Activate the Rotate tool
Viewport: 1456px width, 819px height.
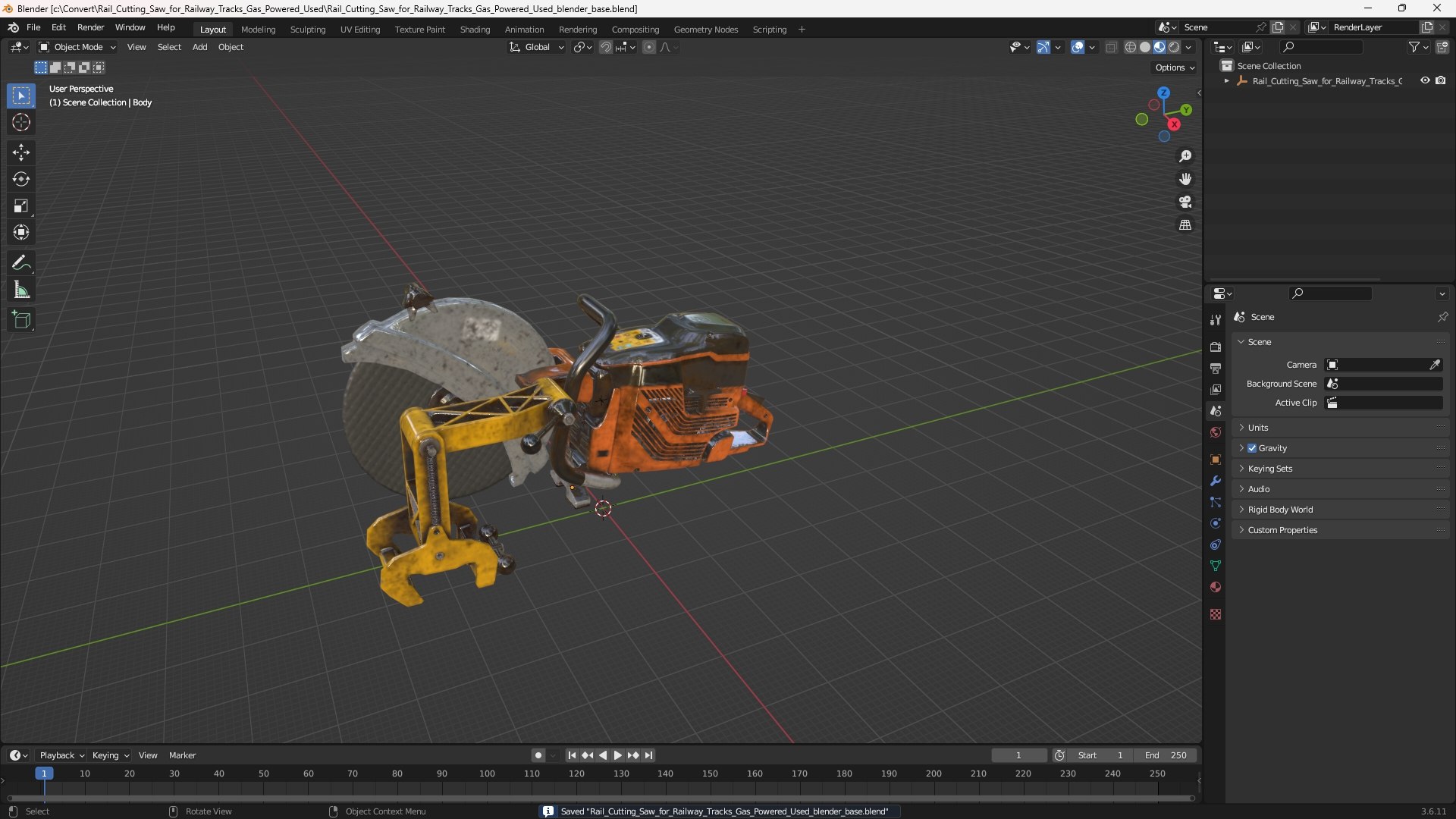[21, 179]
